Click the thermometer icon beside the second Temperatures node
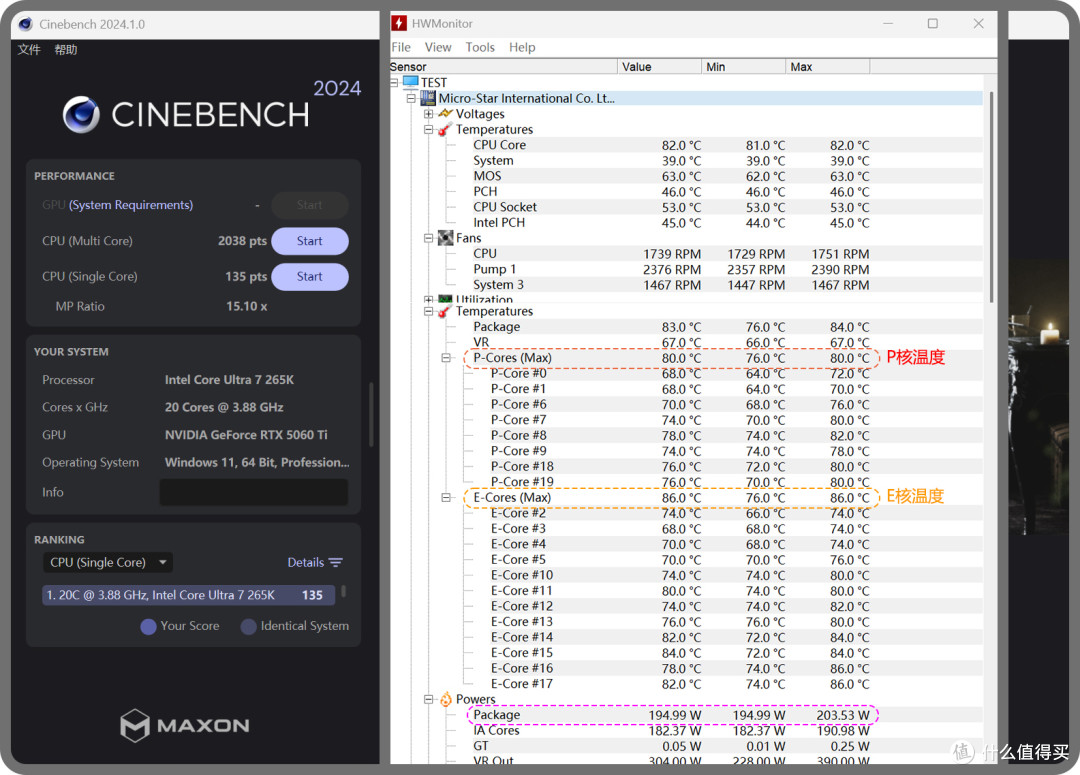 (446, 311)
